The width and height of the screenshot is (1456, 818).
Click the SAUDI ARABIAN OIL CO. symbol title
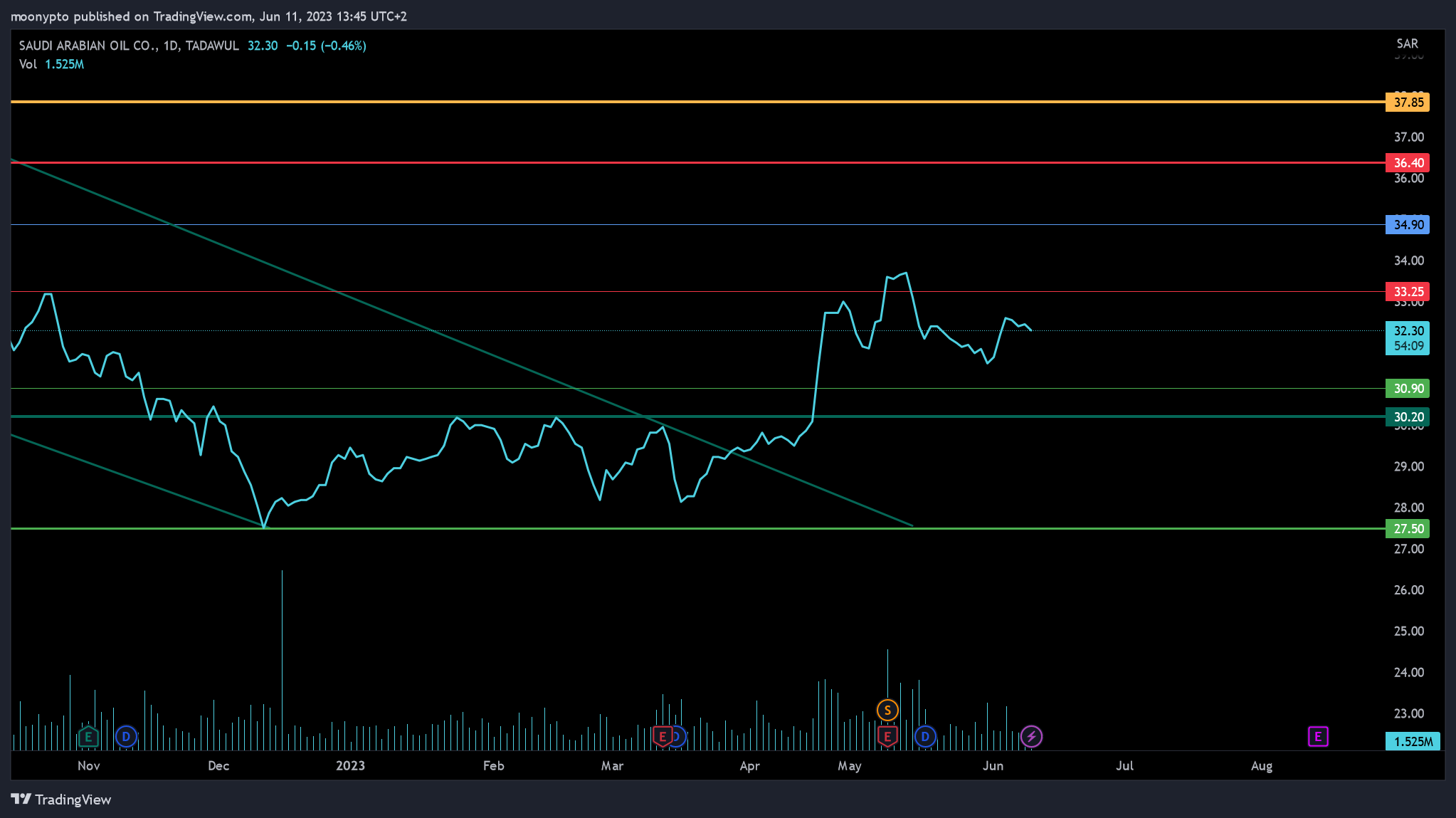pyautogui.click(x=88, y=46)
